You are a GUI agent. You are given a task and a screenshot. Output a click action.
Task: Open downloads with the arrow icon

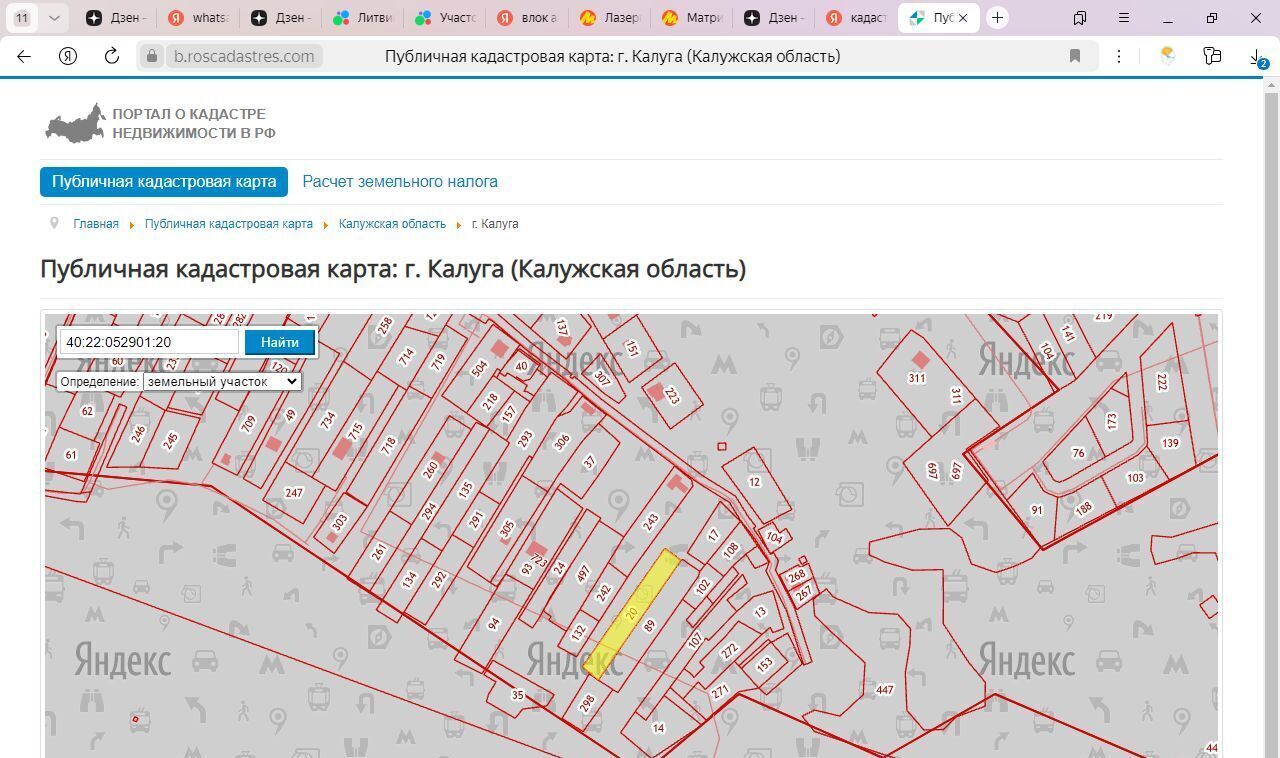point(1257,58)
